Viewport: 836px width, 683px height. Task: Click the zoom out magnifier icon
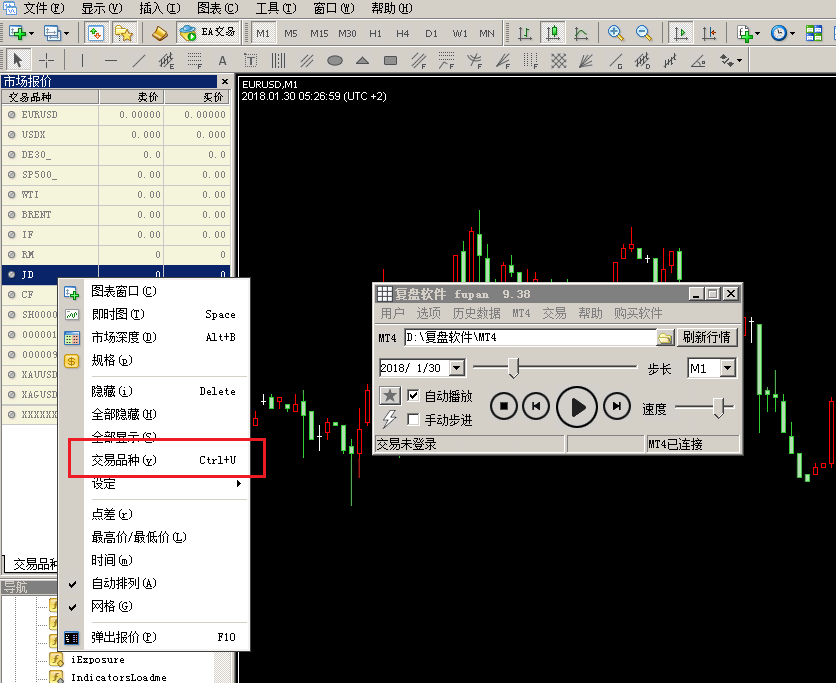(643, 33)
